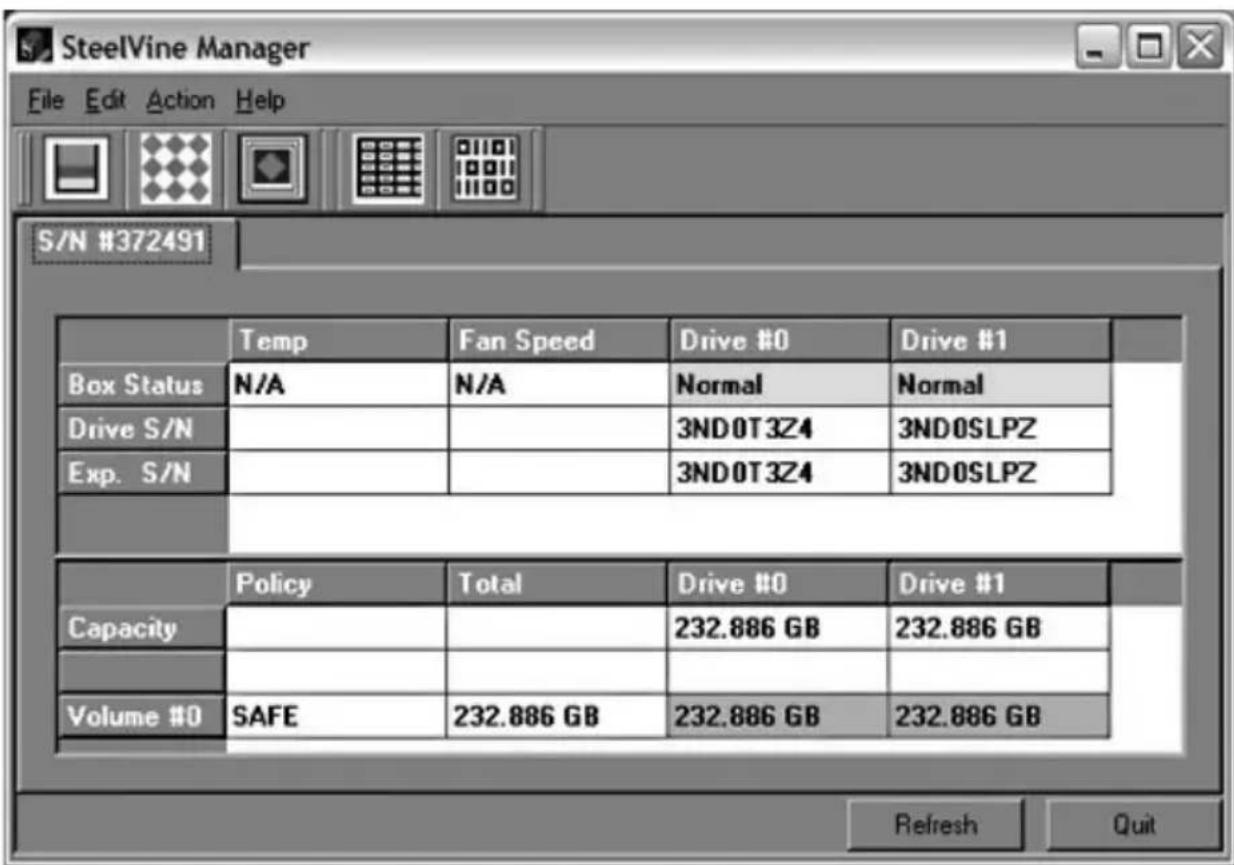
Task: Click the SteelVine Manager title bar icon
Action: pos(38,47)
